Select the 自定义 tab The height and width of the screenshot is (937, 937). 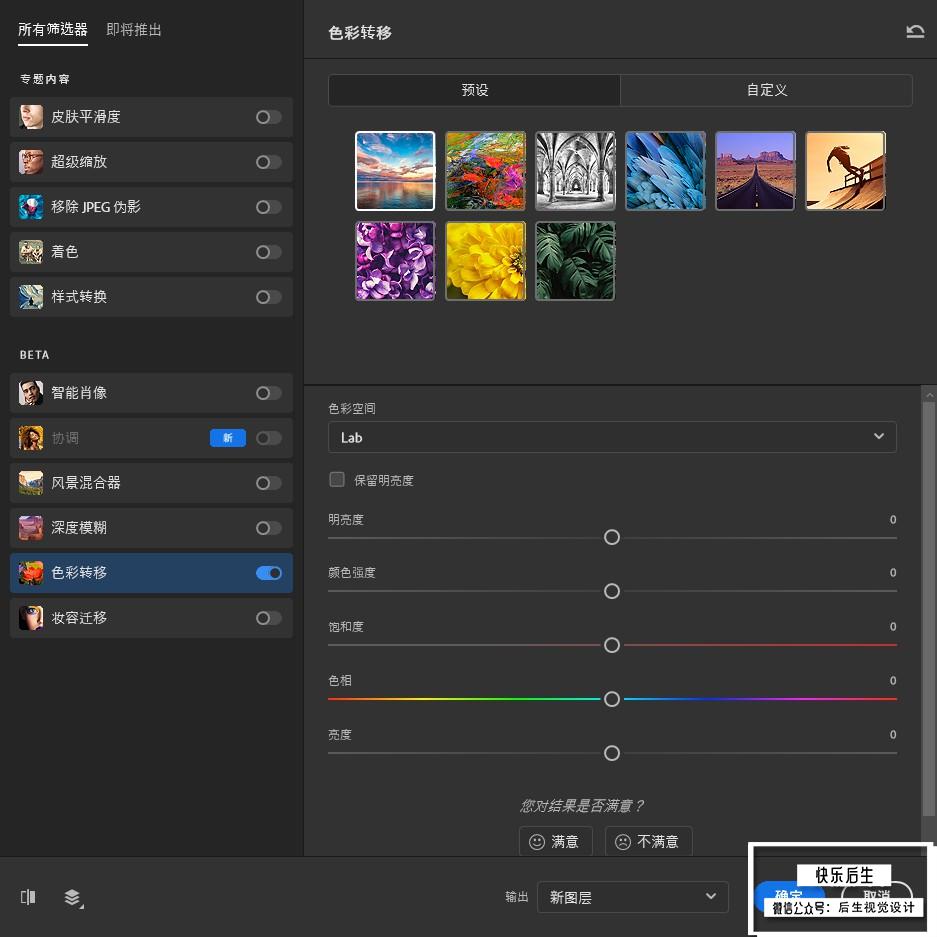767,90
